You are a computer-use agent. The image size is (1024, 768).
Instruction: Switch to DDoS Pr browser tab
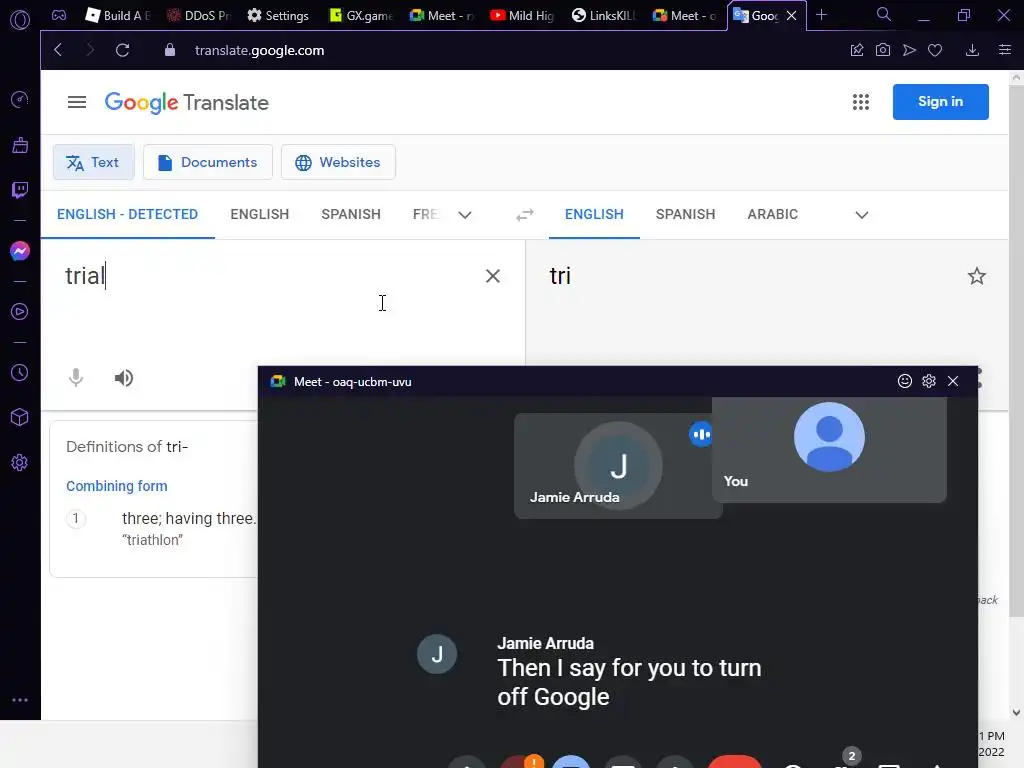point(199,15)
